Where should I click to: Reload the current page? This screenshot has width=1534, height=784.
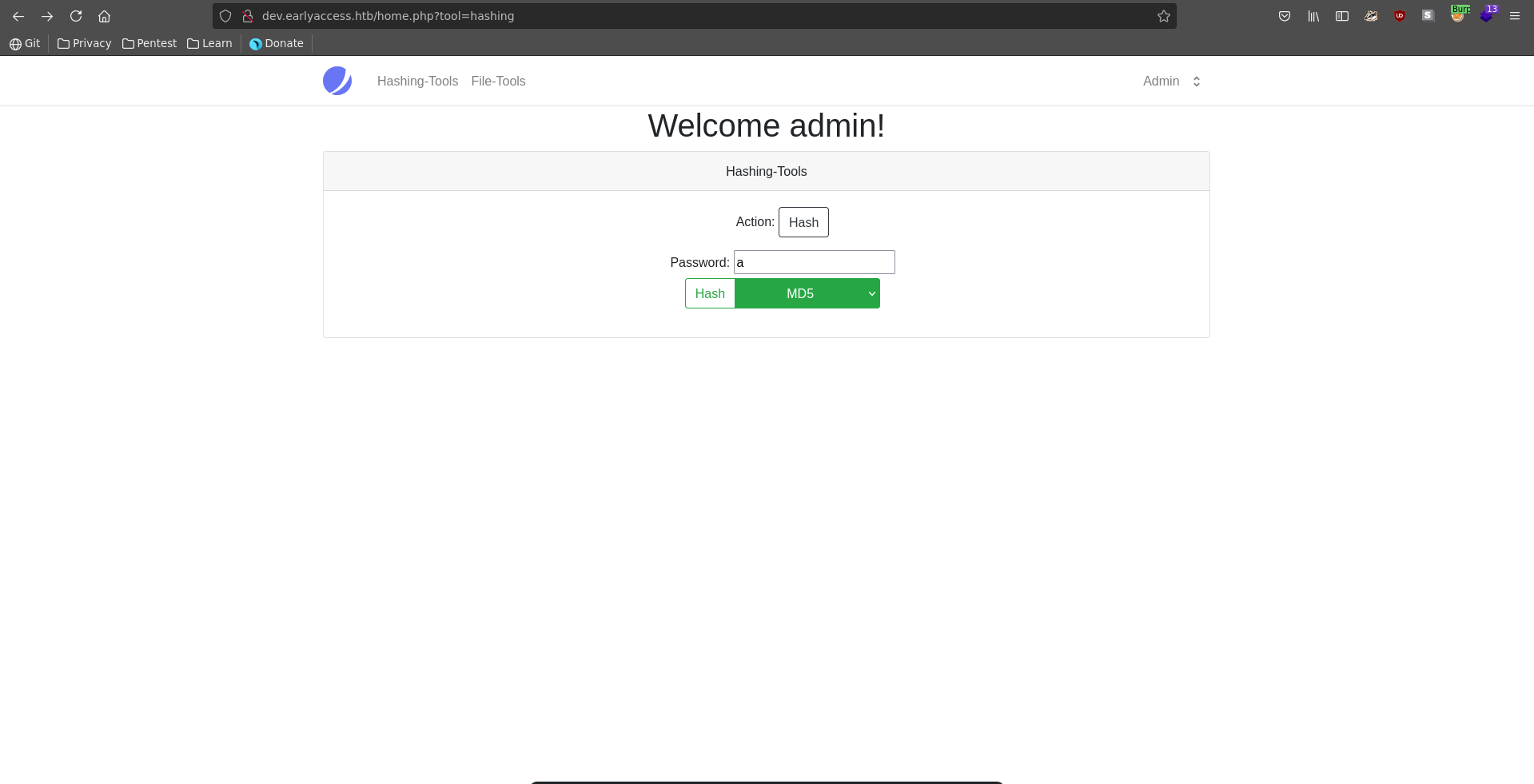[x=76, y=16]
